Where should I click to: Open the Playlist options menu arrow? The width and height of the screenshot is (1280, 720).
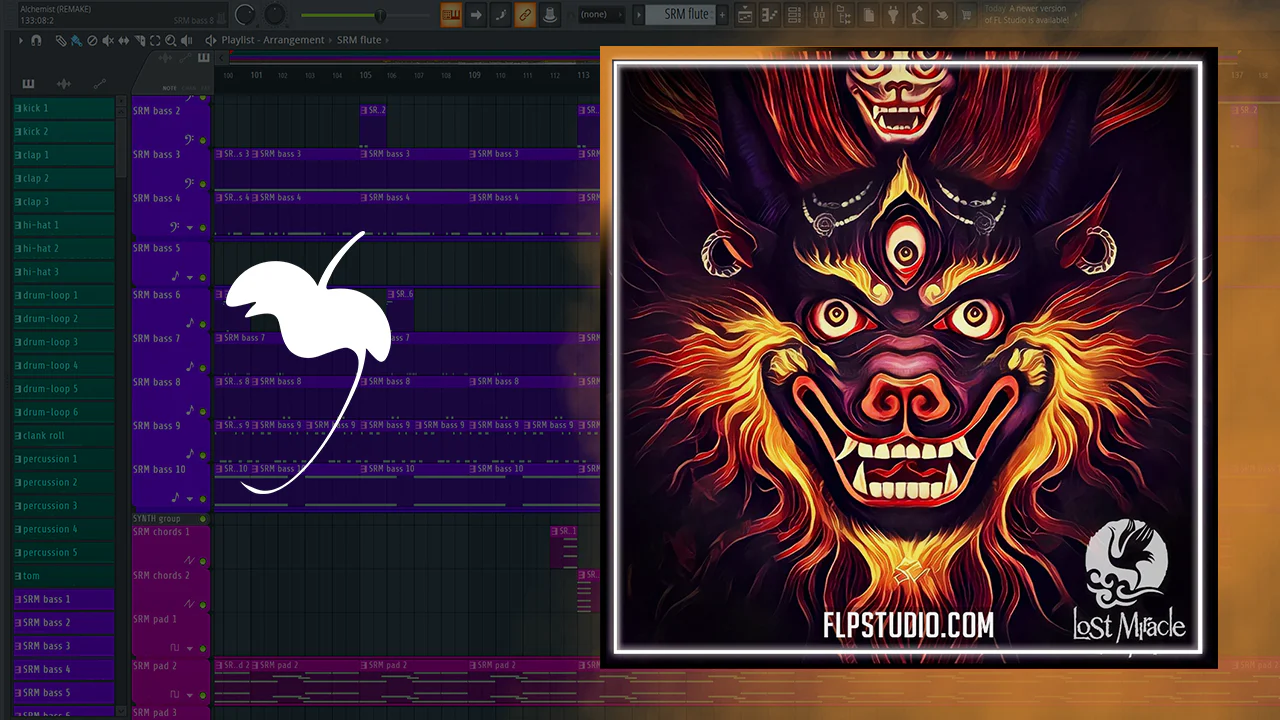click(20, 40)
